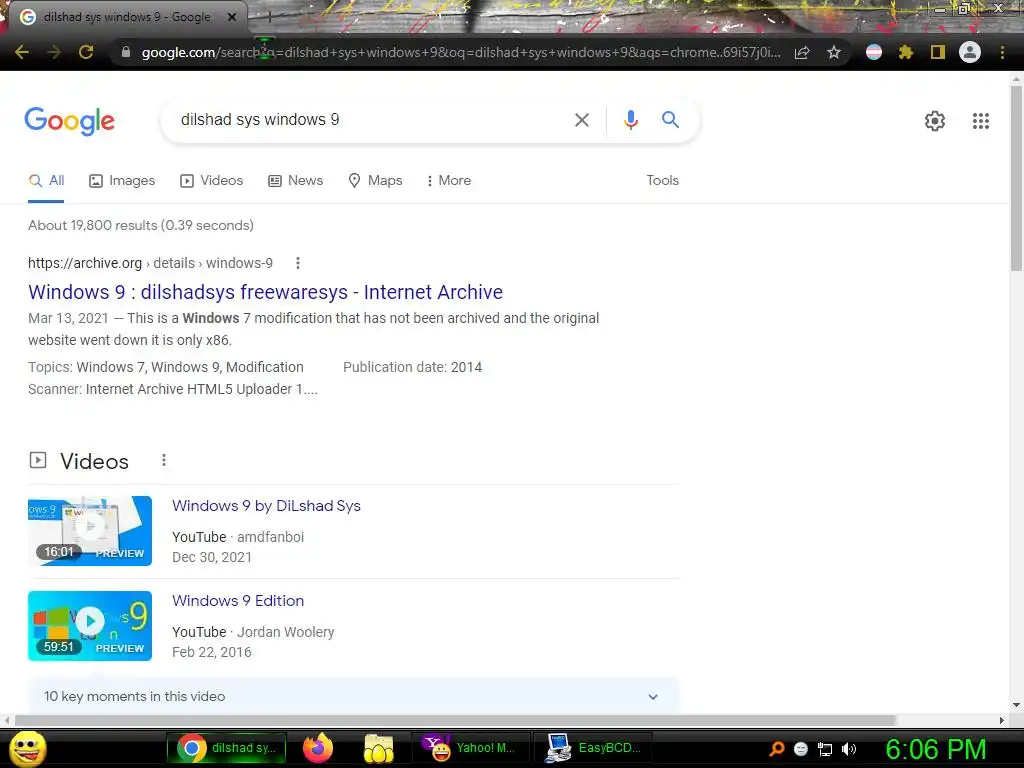Clear the search box with the X
Screen dimensions: 1024x768
581,120
